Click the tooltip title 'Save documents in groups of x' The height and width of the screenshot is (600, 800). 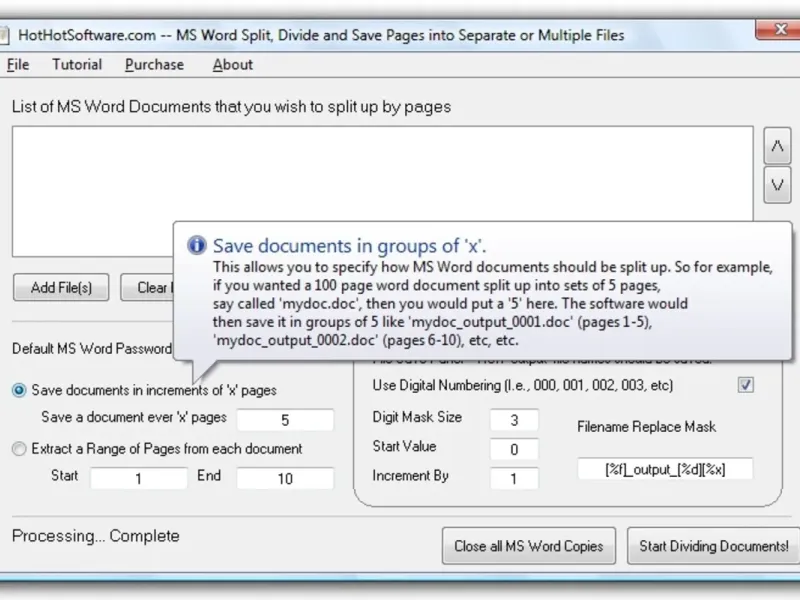coord(349,246)
